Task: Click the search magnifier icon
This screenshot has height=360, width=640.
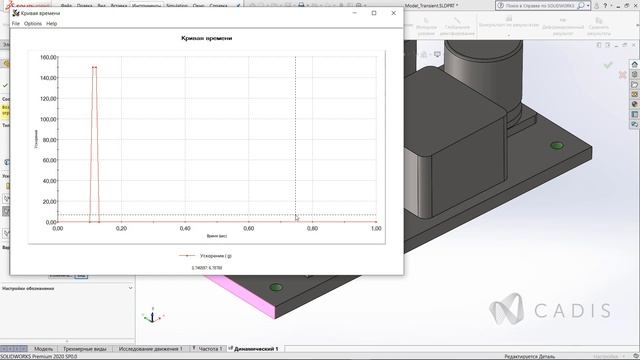Action: [x=580, y=6]
